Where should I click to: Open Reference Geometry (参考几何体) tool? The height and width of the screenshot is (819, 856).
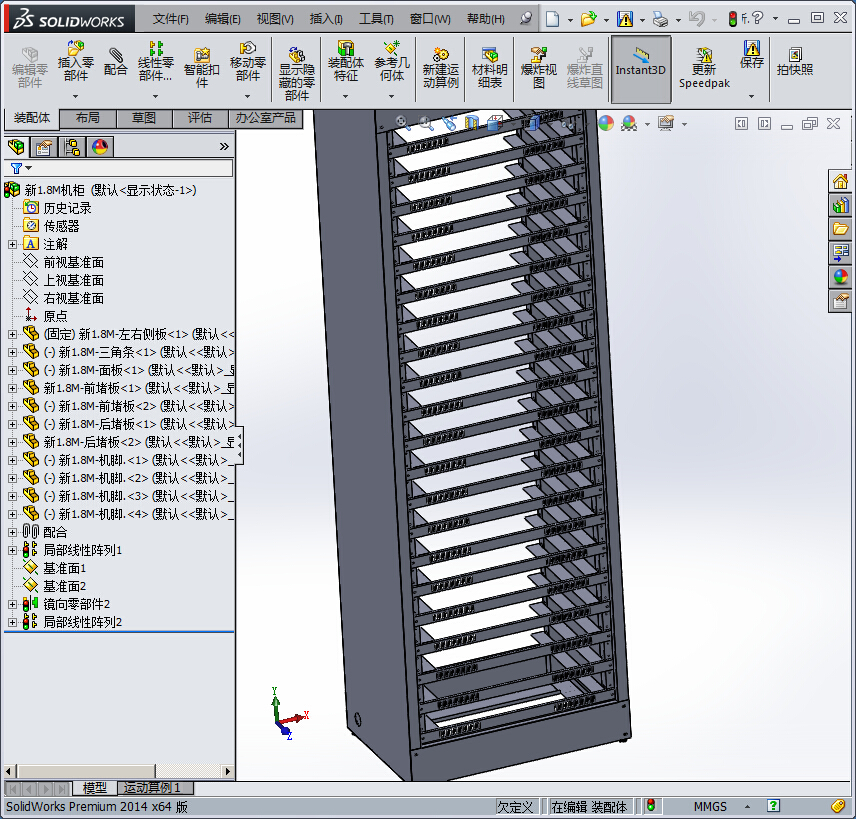pos(391,61)
